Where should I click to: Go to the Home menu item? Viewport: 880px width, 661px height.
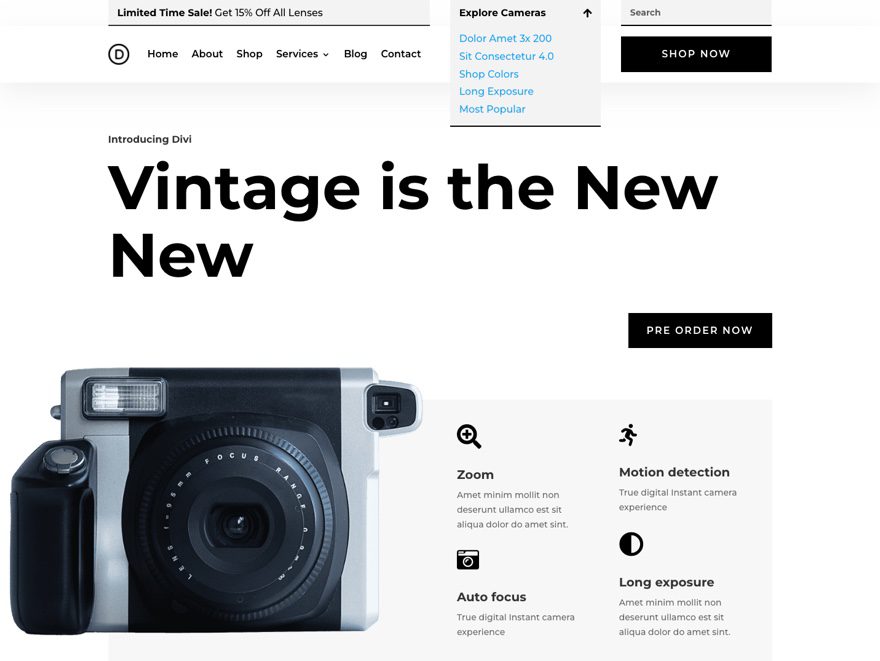pyautogui.click(x=163, y=54)
